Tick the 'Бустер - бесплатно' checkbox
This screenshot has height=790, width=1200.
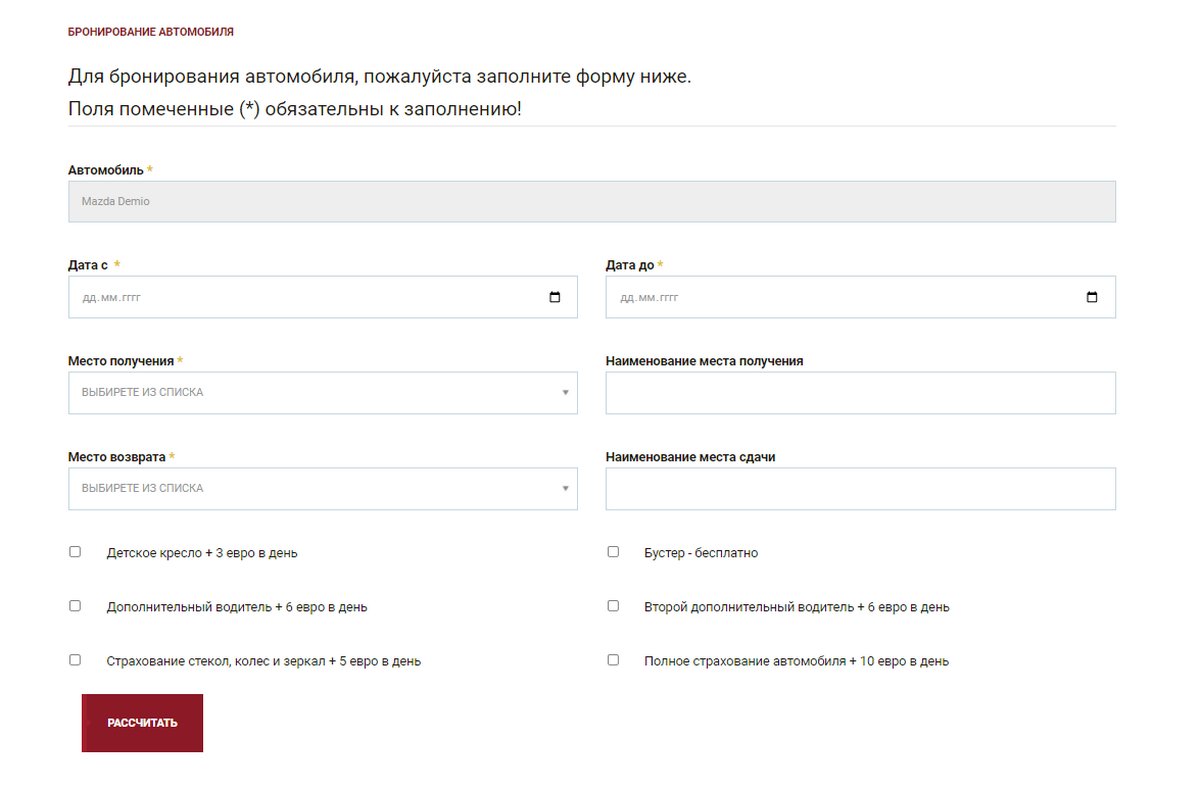pos(613,552)
